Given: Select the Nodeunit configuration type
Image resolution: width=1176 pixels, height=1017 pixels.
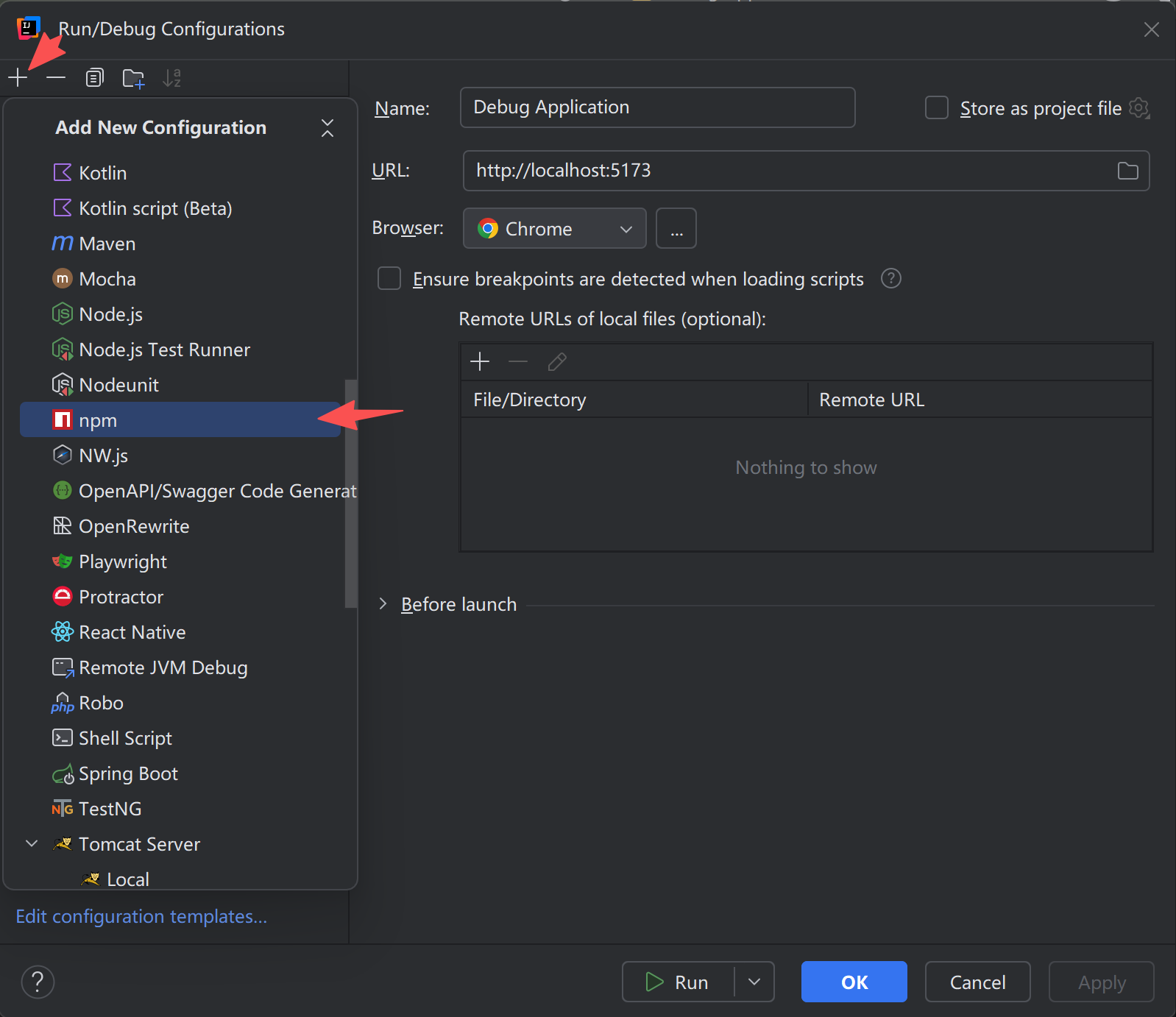Looking at the screenshot, I should (180, 385).
